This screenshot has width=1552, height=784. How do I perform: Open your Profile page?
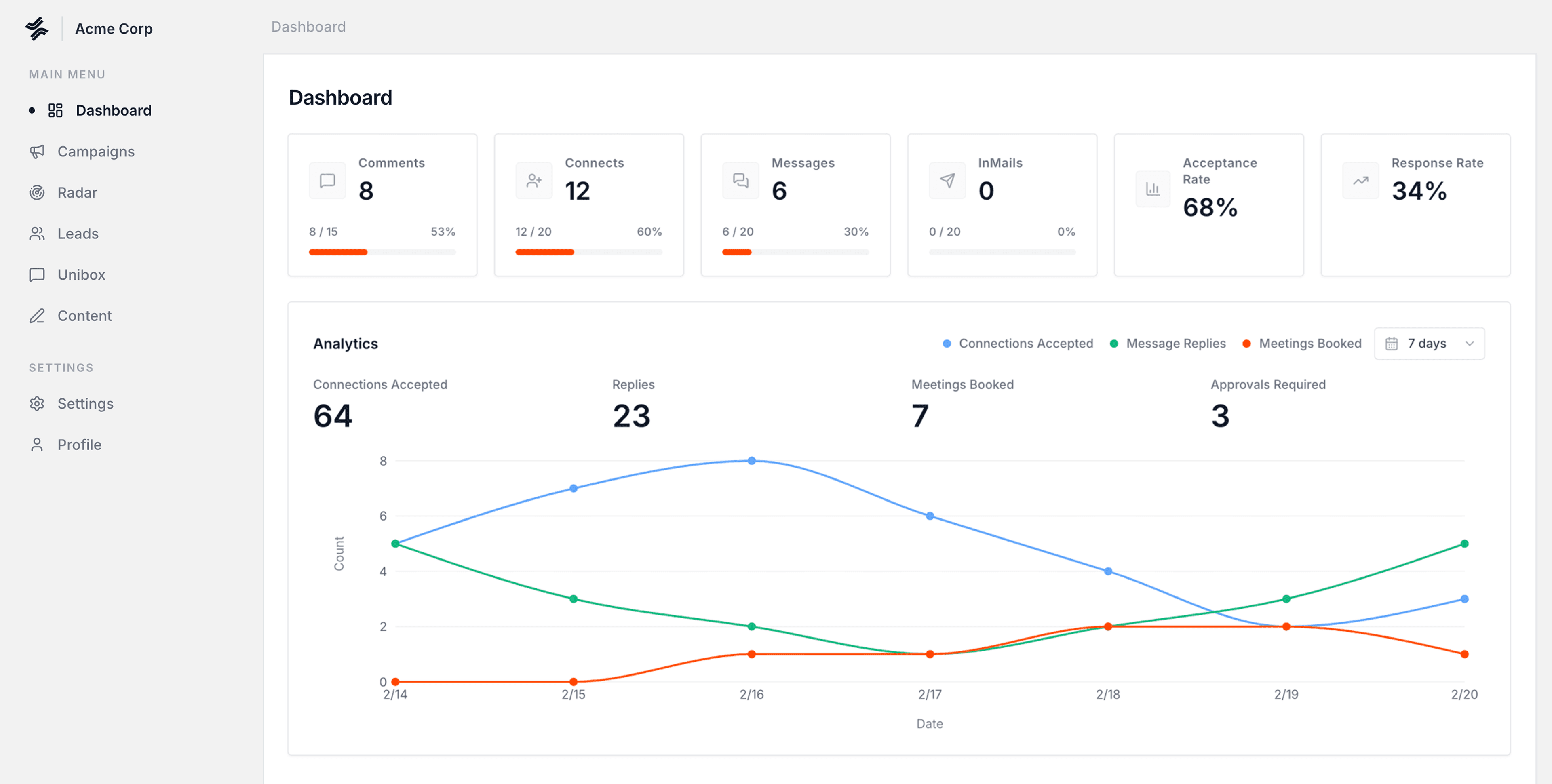tap(79, 444)
